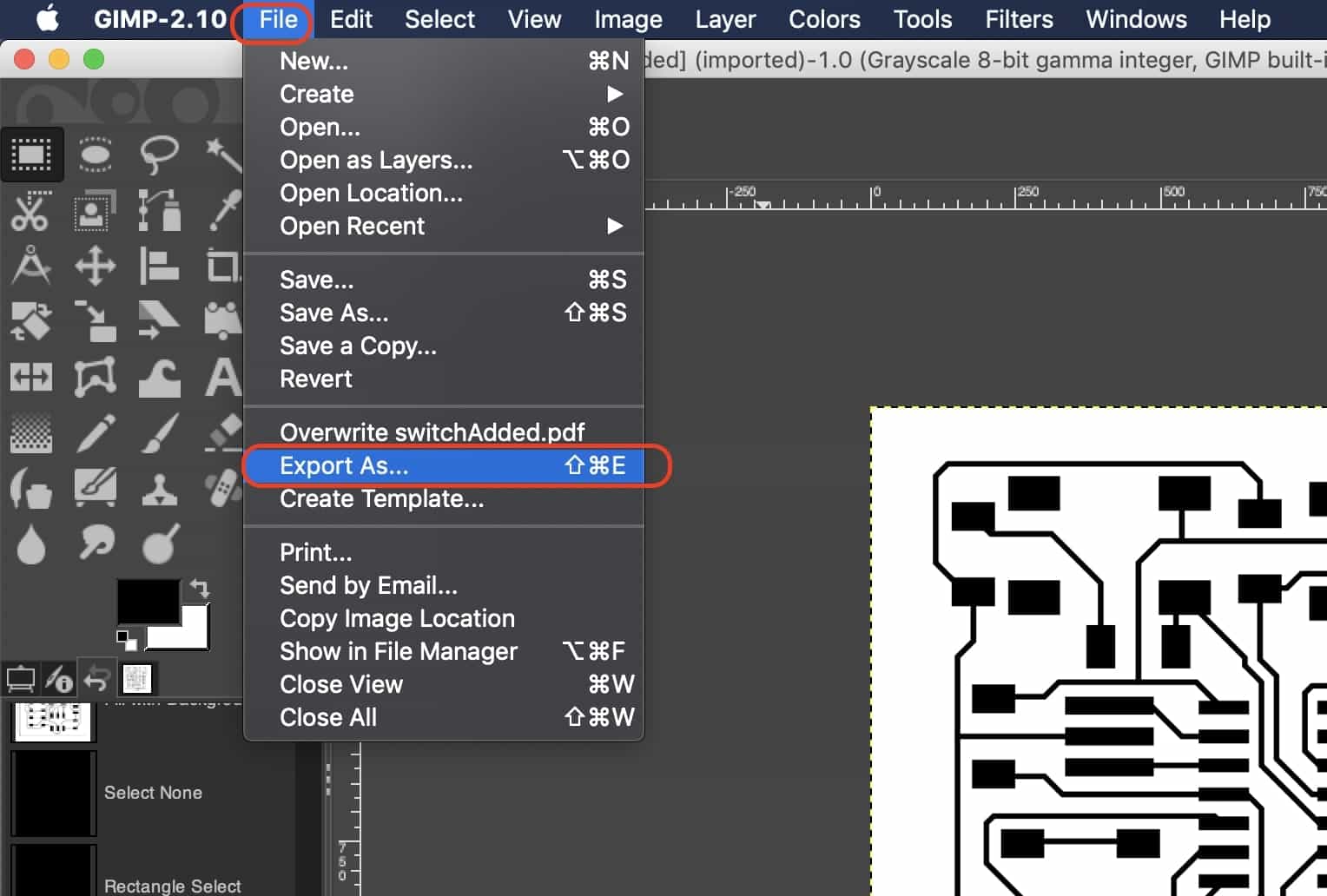
Task: Reset colors to default black and white
Action: 127,641
